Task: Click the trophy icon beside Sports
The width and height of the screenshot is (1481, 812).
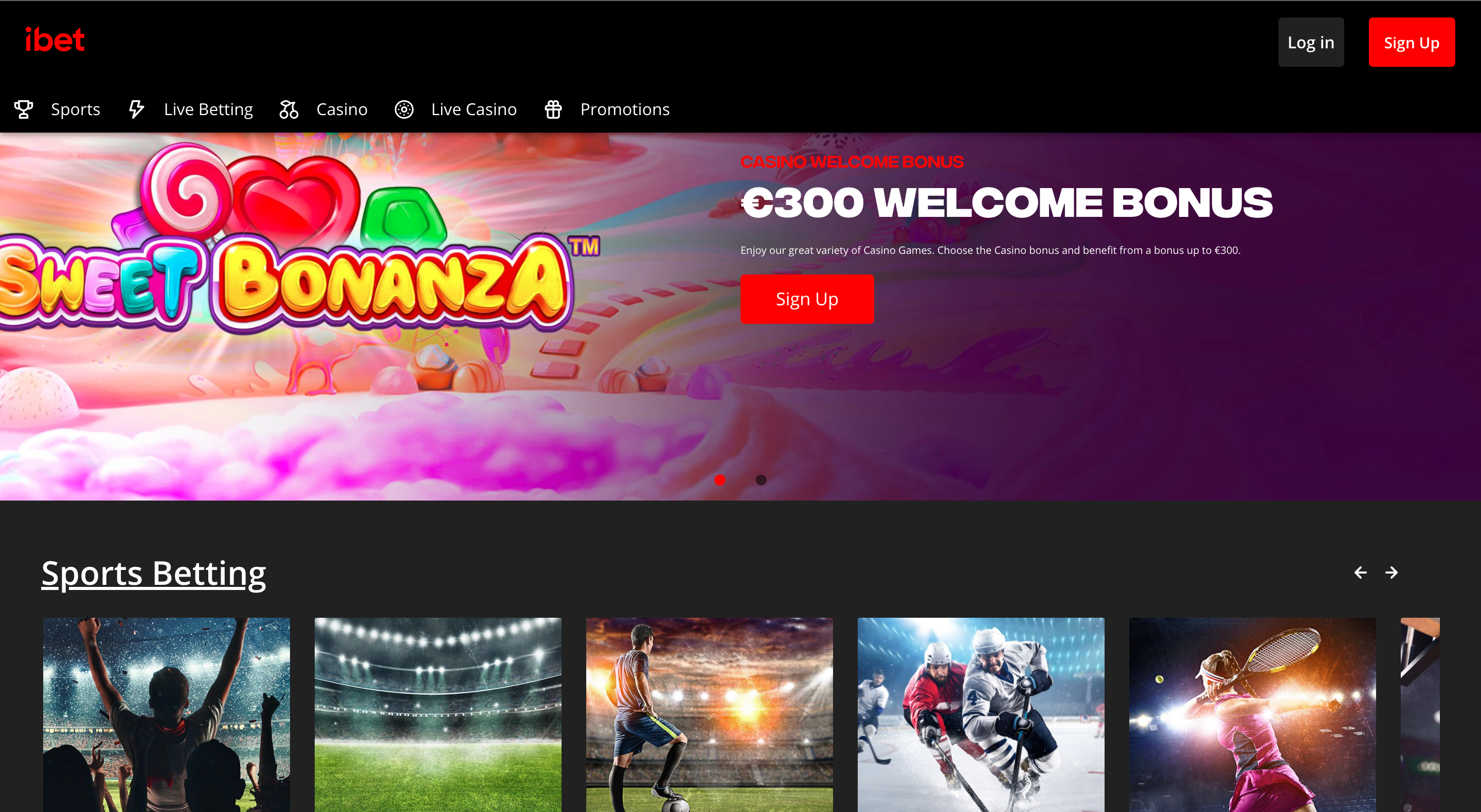Action: 24,109
